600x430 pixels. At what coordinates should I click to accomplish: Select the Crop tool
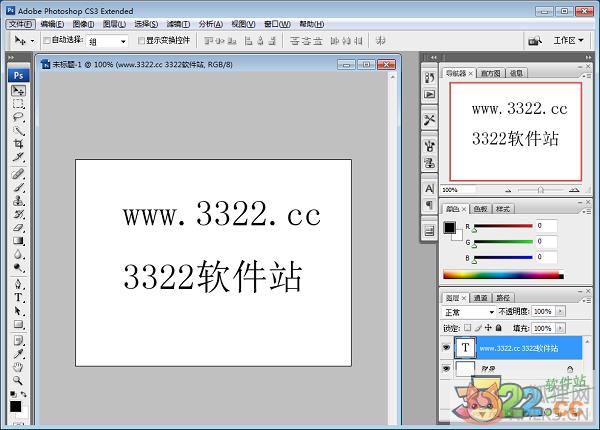click(x=18, y=144)
